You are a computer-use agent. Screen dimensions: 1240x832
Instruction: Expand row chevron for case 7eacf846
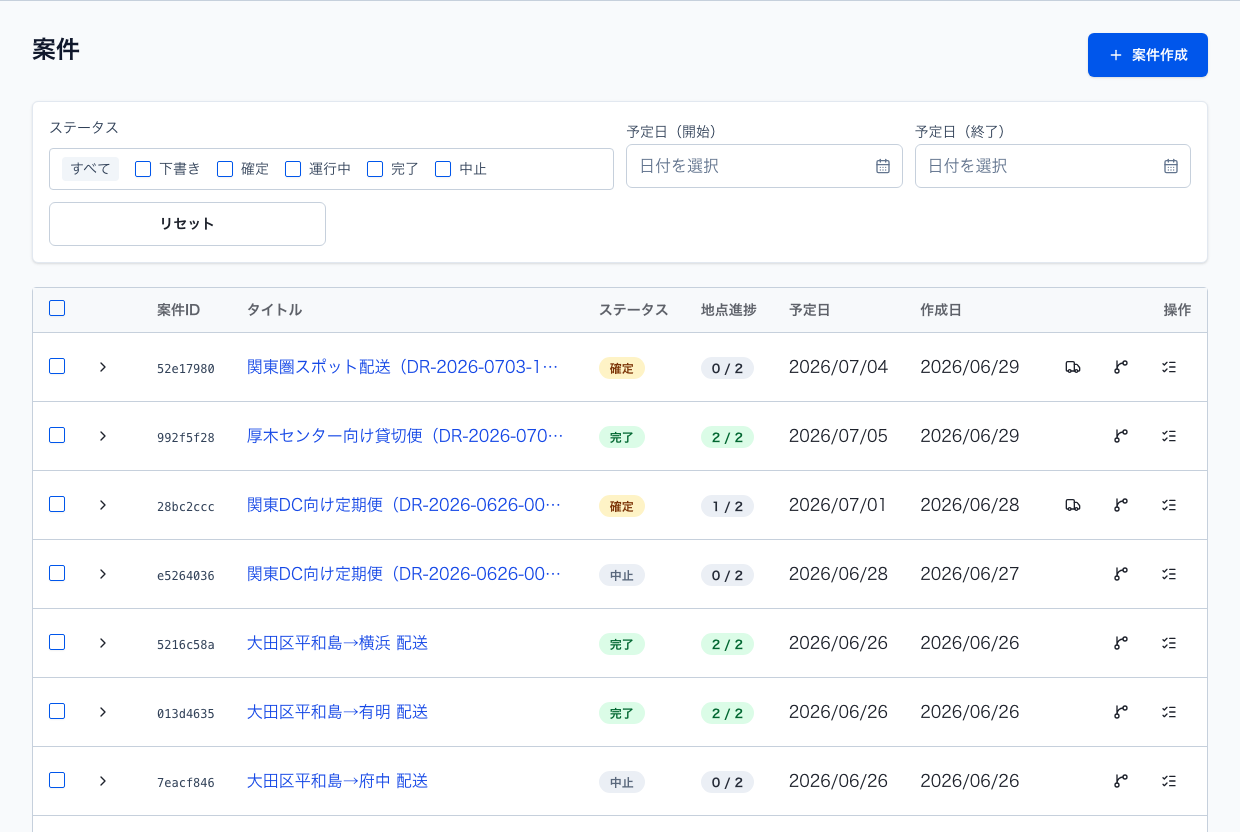point(102,781)
